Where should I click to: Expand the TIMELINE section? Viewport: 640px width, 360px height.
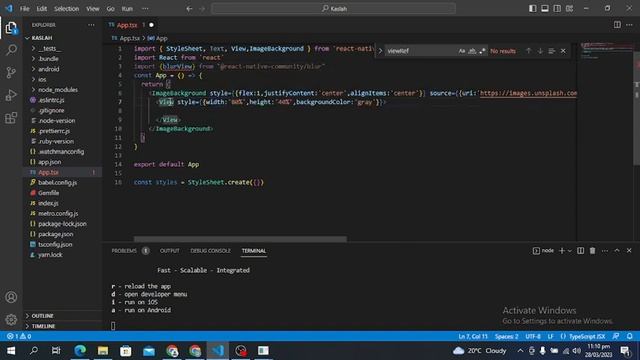[x=62, y=326]
